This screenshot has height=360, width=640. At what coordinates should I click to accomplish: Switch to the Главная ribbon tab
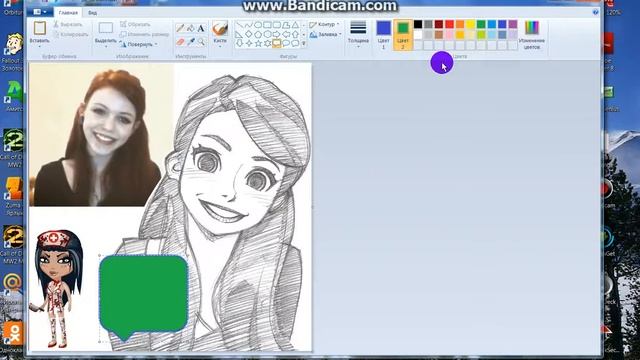(68, 13)
